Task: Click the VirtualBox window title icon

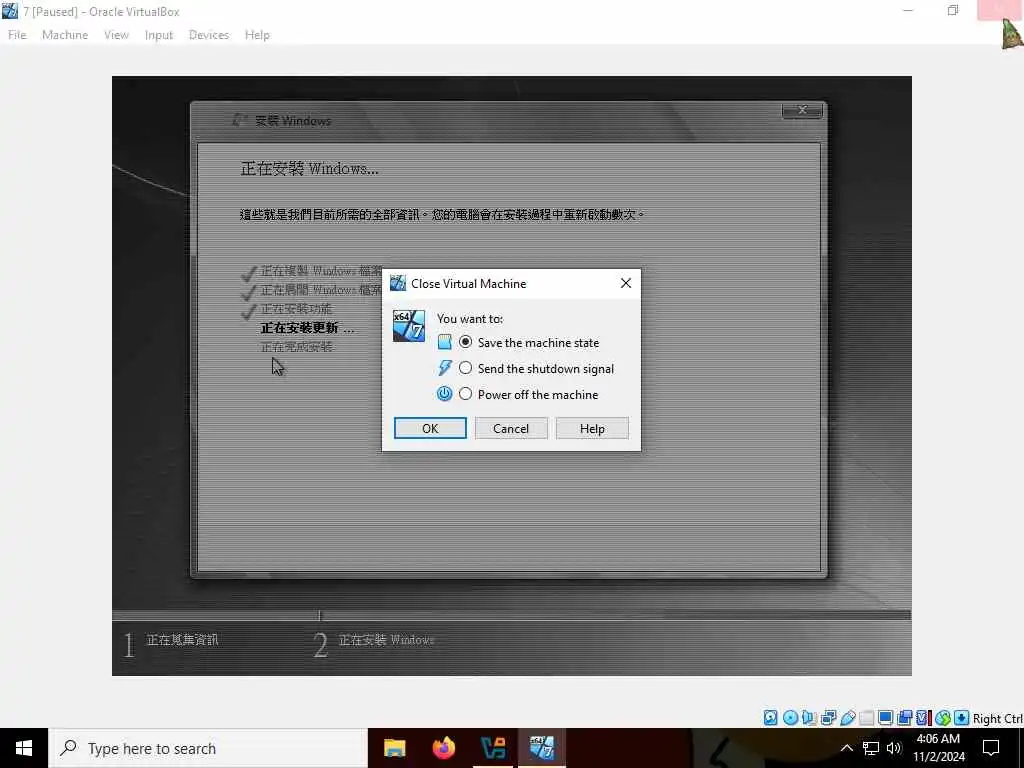Action: (x=10, y=11)
